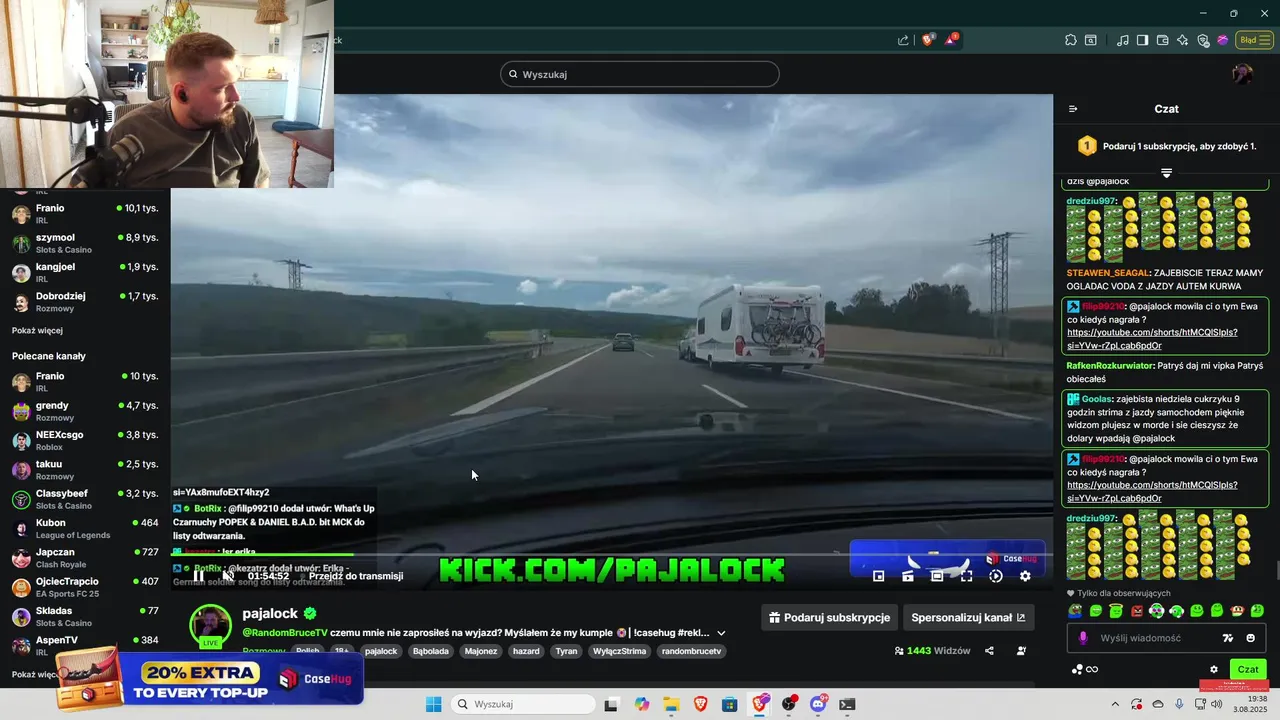This screenshot has width=1280, height=720.
Task: Click the pajalock channel avatar
Action: (211, 625)
